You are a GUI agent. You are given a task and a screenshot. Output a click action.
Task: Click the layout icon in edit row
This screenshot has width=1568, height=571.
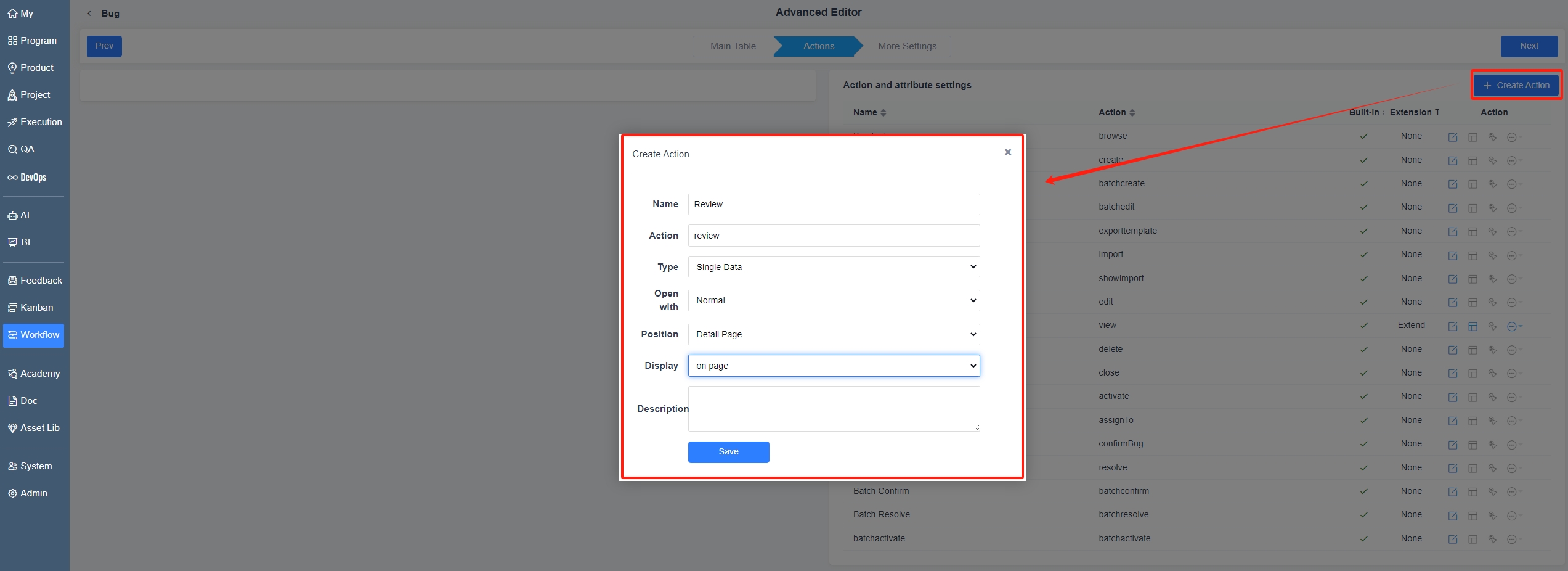[1473, 303]
